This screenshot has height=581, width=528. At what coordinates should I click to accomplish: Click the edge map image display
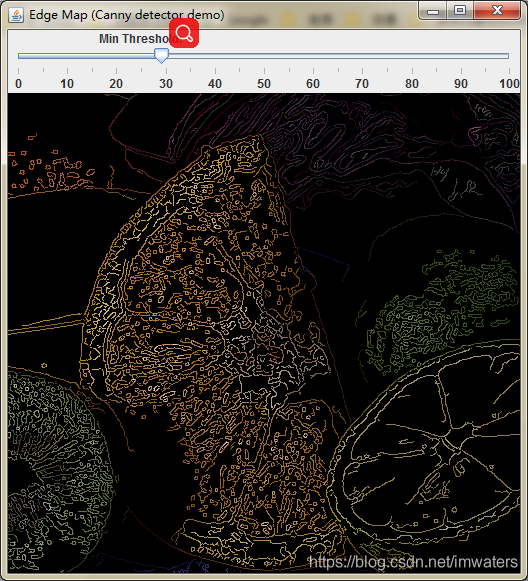pyautogui.click(x=264, y=333)
